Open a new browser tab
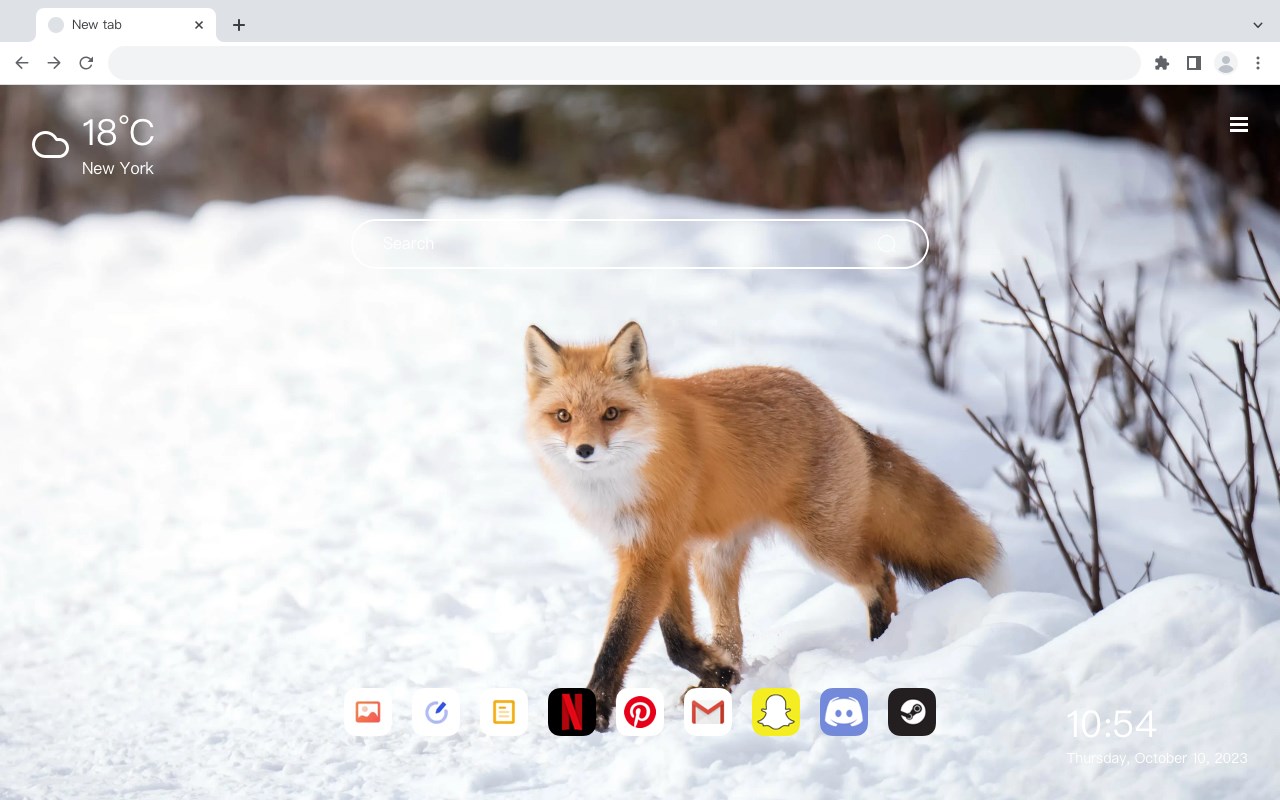Screen dimensions: 1280x800 pyautogui.click(x=238, y=25)
